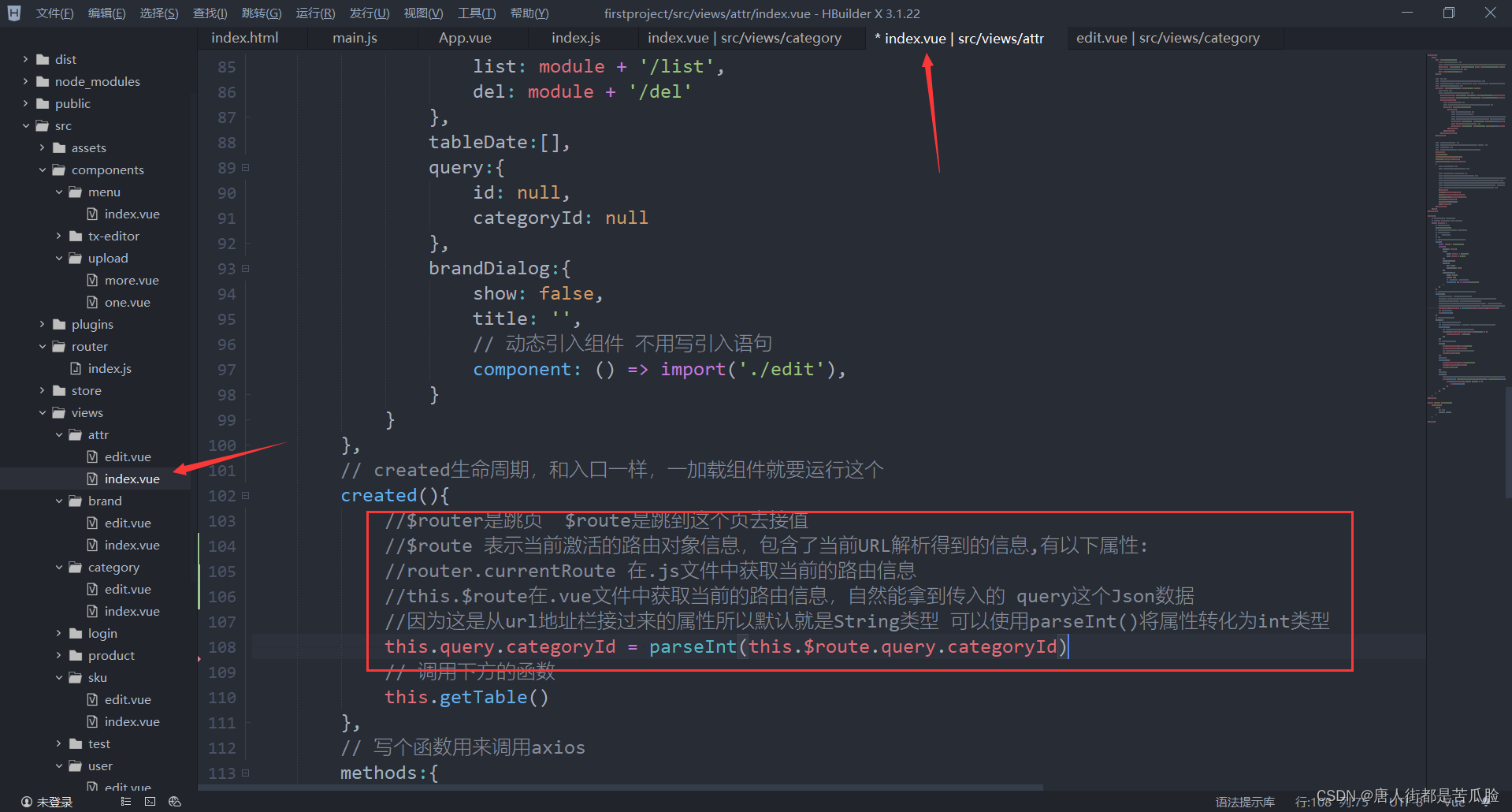Toggle the document outline icon in status bar
This screenshot has width=1512, height=812.
(x=125, y=801)
